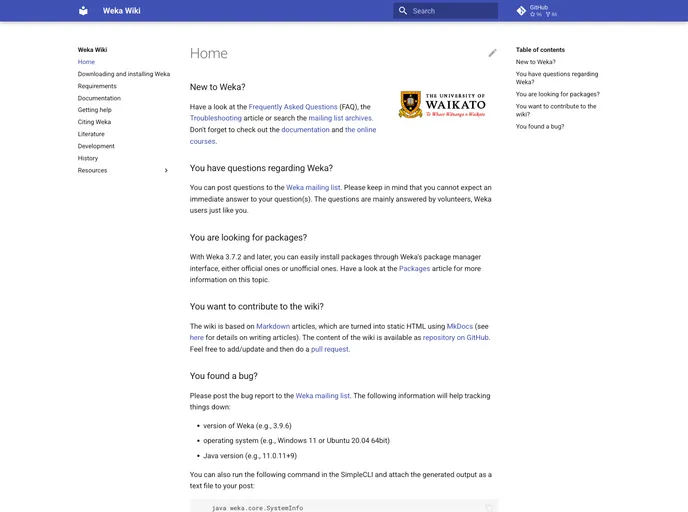Open Weka mailing list link in bug section
This screenshot has width=688, height=512.
point(322,395)
